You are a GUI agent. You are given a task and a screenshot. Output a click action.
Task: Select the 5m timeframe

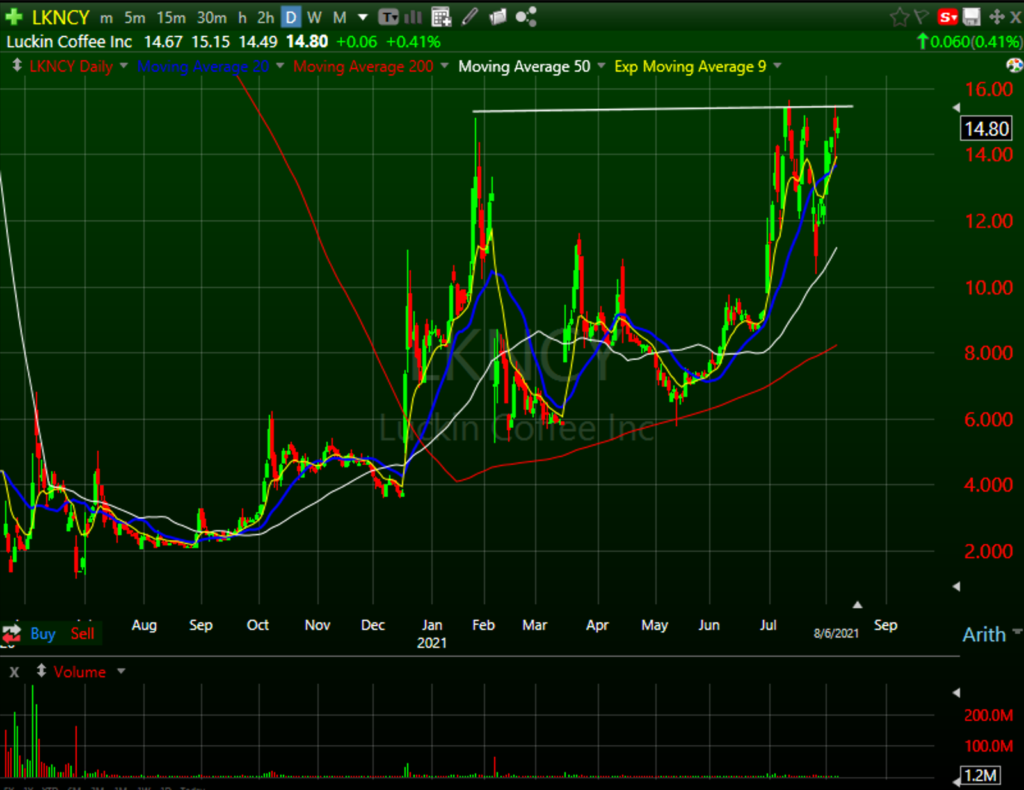pyautogui.click(x=135, y=18)
